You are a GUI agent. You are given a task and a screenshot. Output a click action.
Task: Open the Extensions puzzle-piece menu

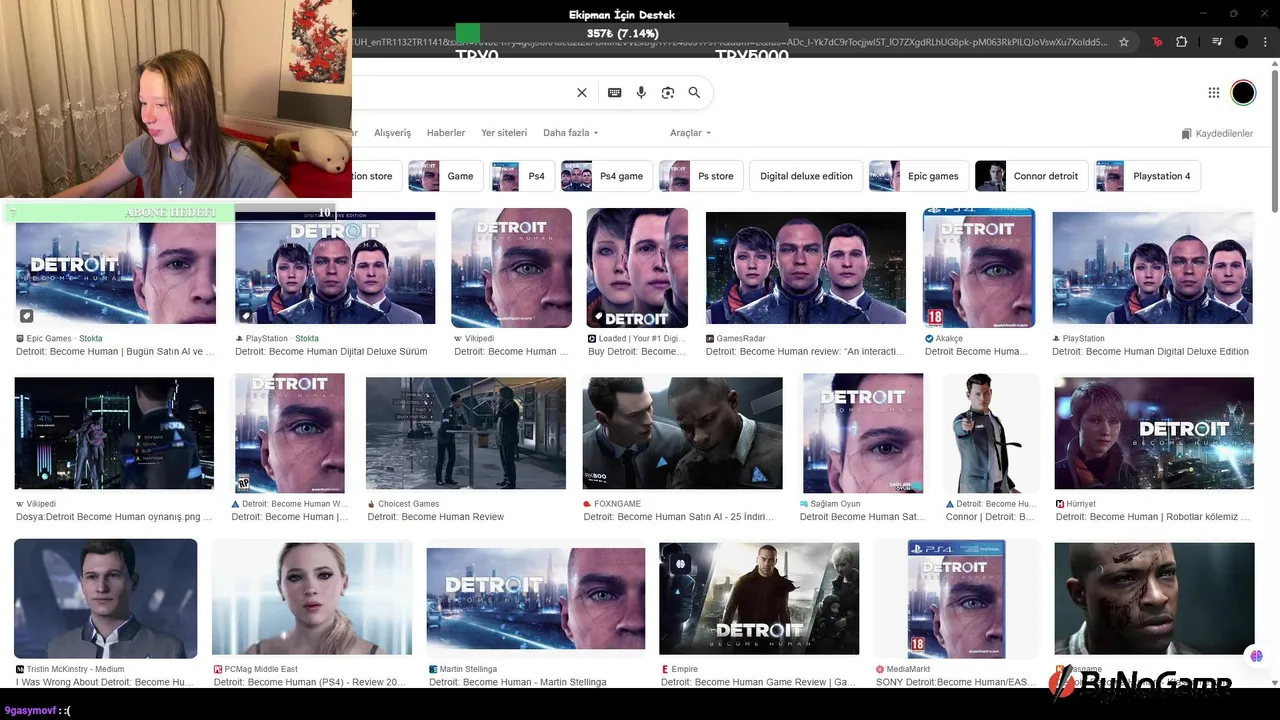[x=1182, y=42]
